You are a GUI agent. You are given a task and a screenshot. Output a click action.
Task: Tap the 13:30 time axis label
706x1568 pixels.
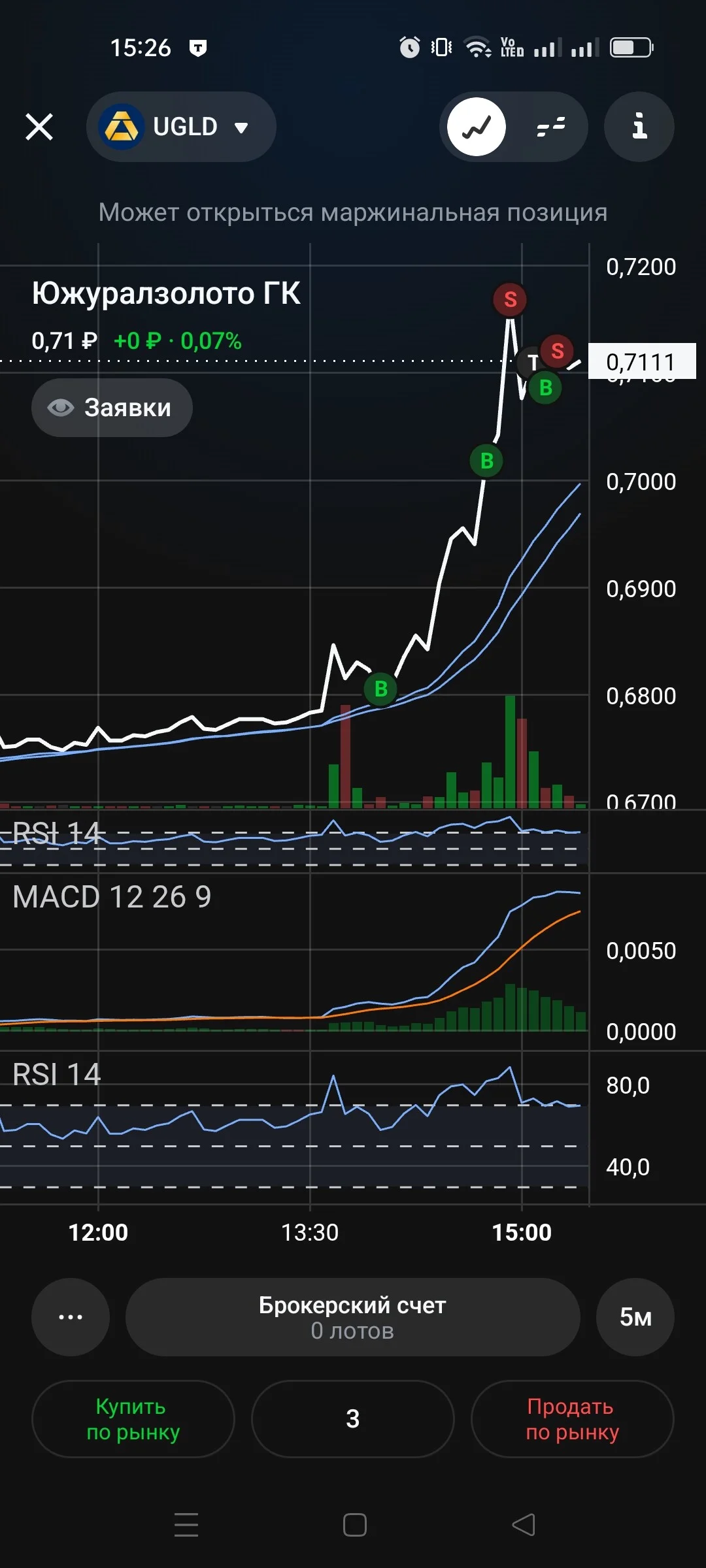[310, 1232]
